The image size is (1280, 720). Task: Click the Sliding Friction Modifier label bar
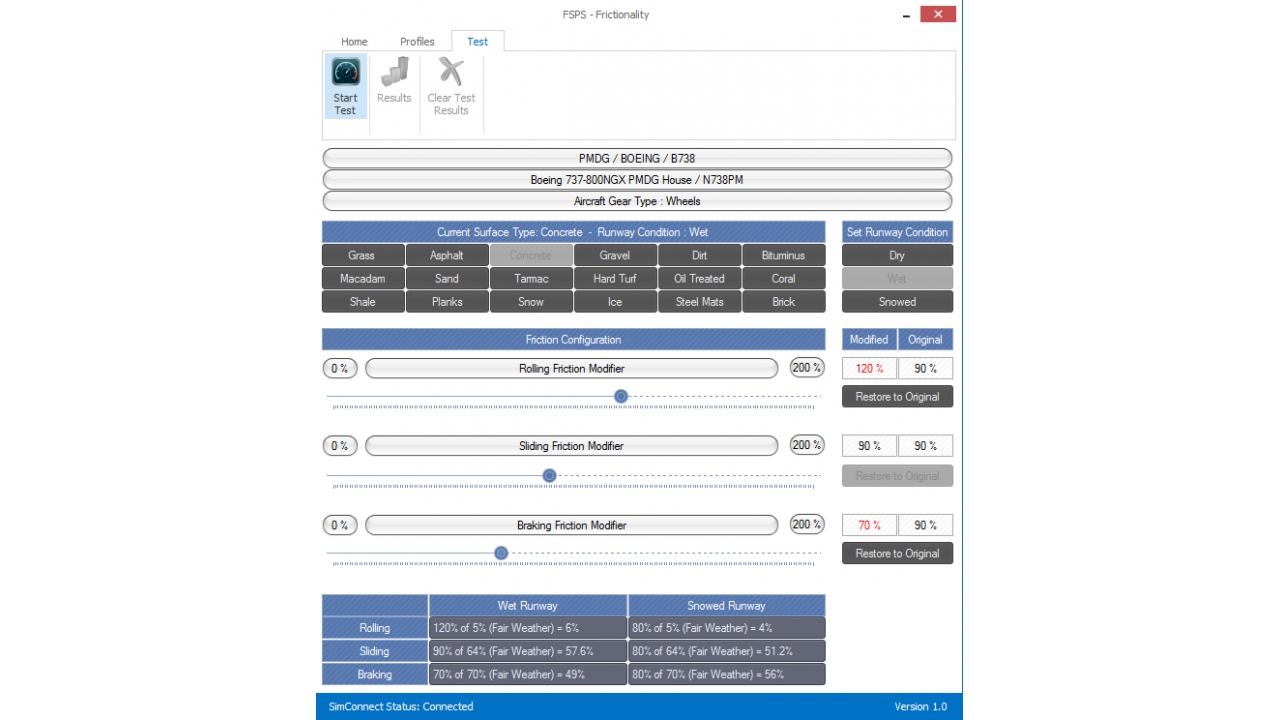571,445
